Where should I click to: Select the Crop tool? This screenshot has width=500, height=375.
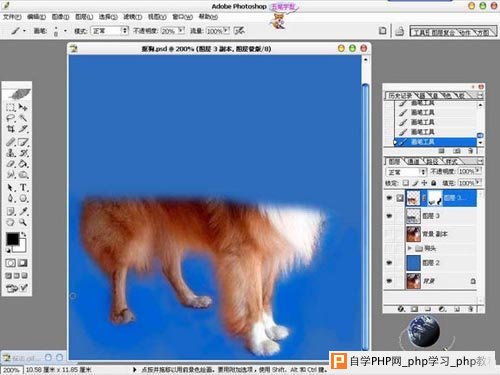[11, 129]
